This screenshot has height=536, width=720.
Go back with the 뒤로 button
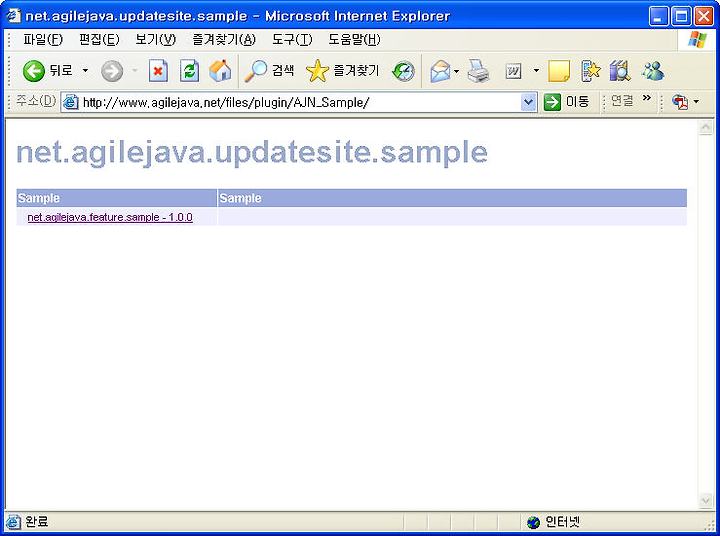click(48, 71)
